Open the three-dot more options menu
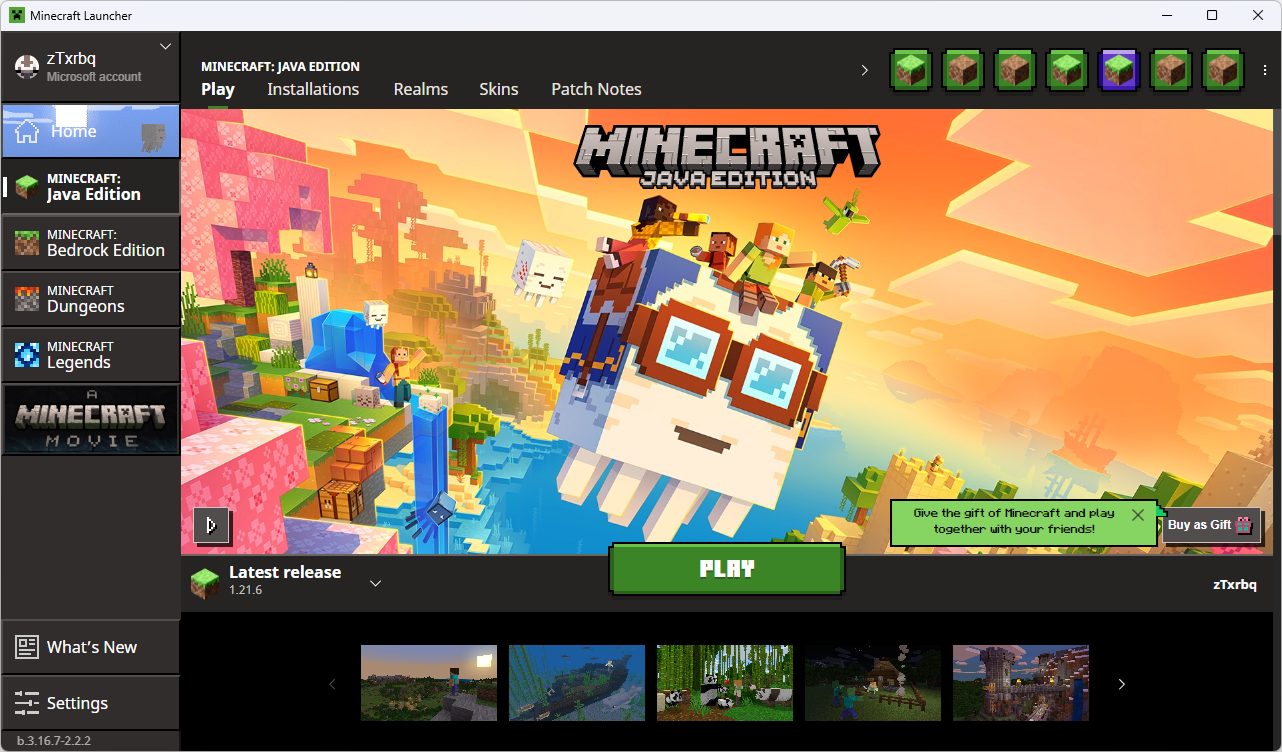Viewport: 1282px width, 752px height. (1265, 70)
